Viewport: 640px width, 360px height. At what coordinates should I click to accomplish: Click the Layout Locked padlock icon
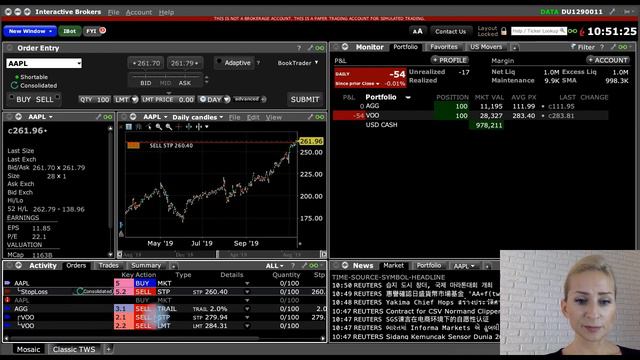[x=504, y=31]
